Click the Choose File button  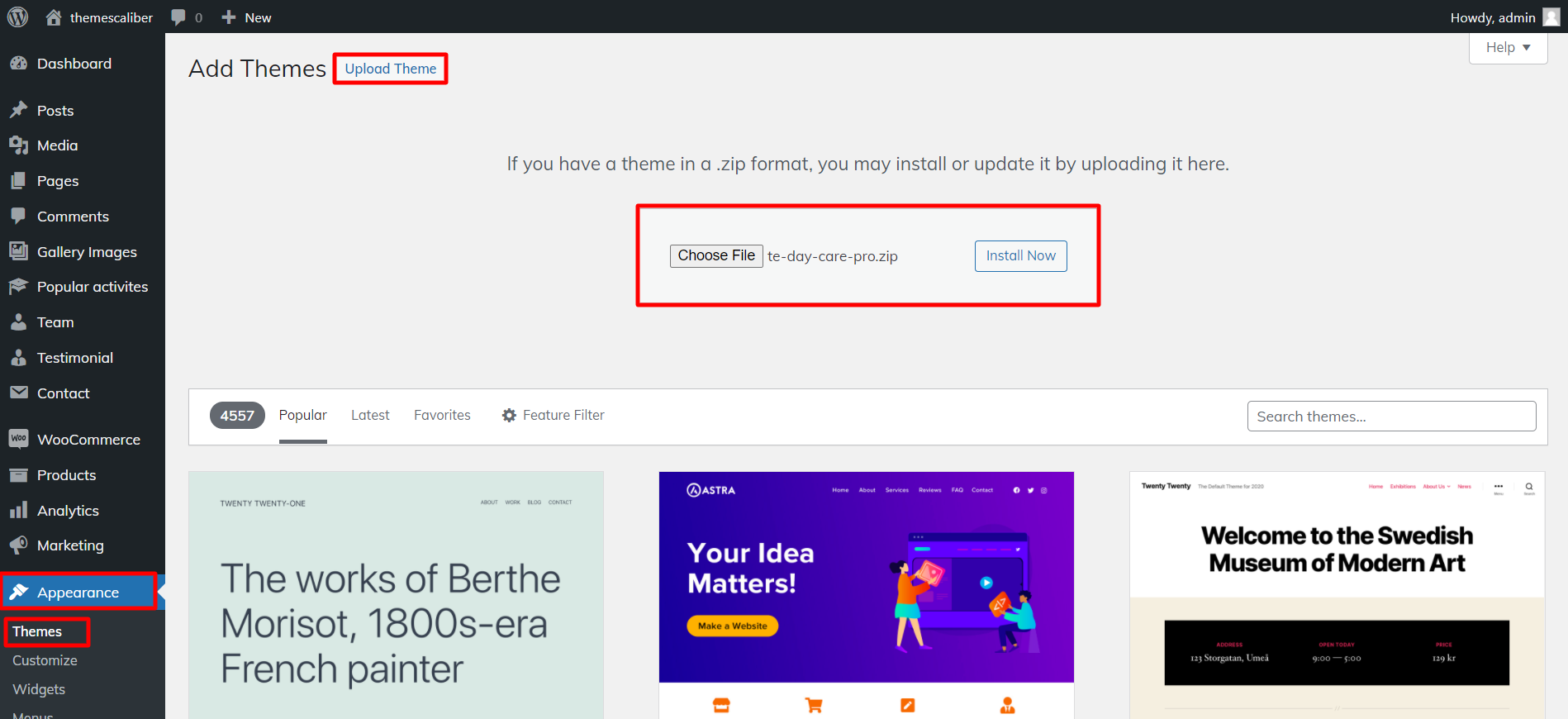click(716, 256)
